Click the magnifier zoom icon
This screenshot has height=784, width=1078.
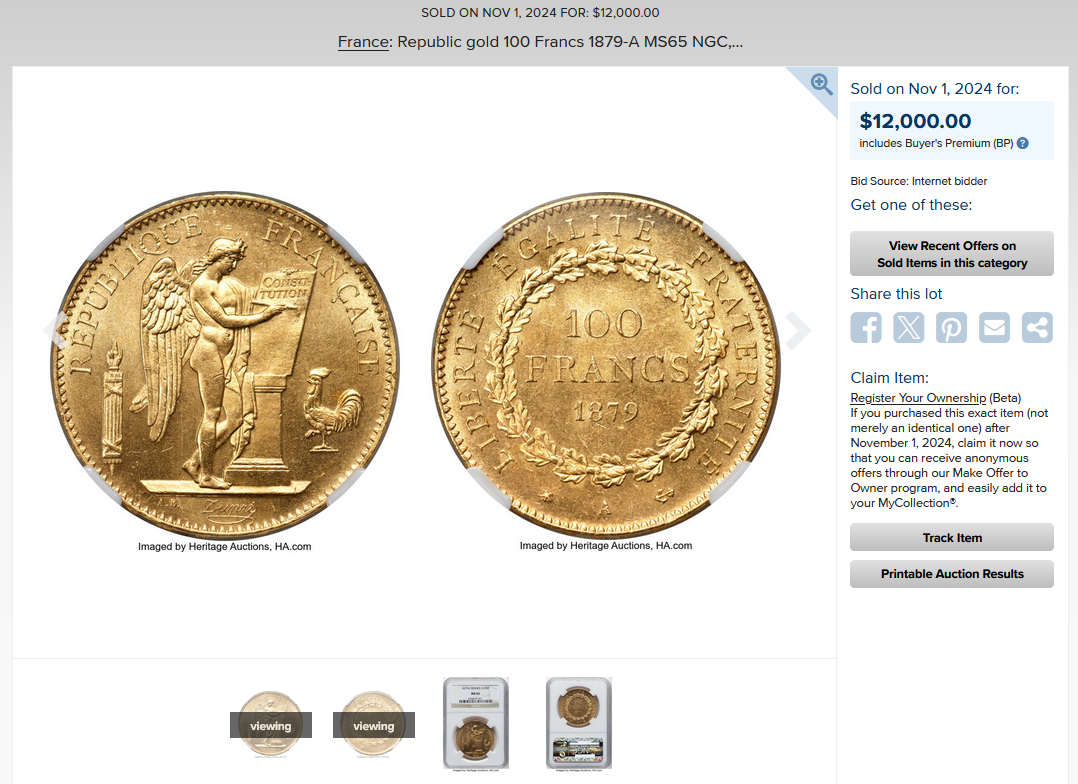pos(821,85)
